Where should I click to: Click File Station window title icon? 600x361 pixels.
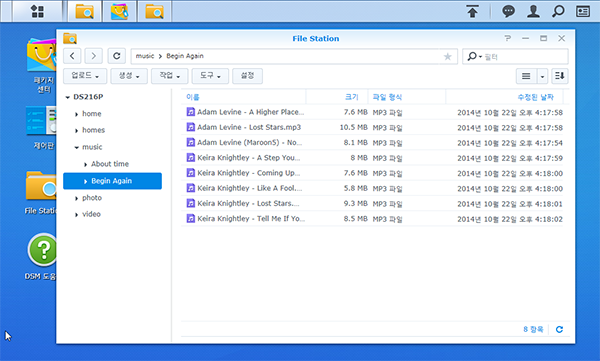pyautogui.click(x=70, y=38)
